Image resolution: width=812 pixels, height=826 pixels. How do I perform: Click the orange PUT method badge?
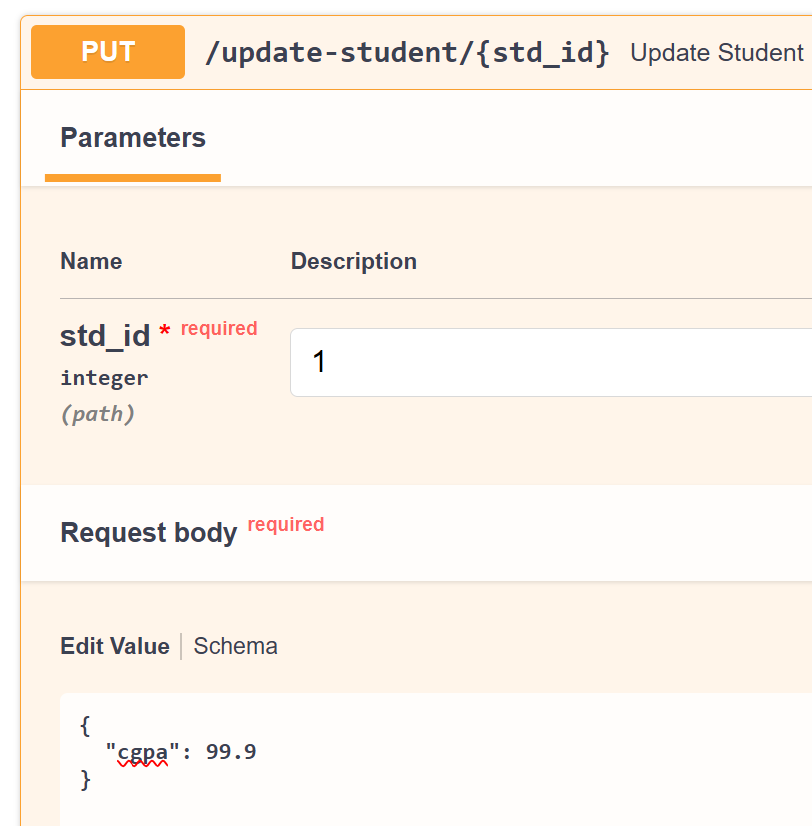coord(108,52)
